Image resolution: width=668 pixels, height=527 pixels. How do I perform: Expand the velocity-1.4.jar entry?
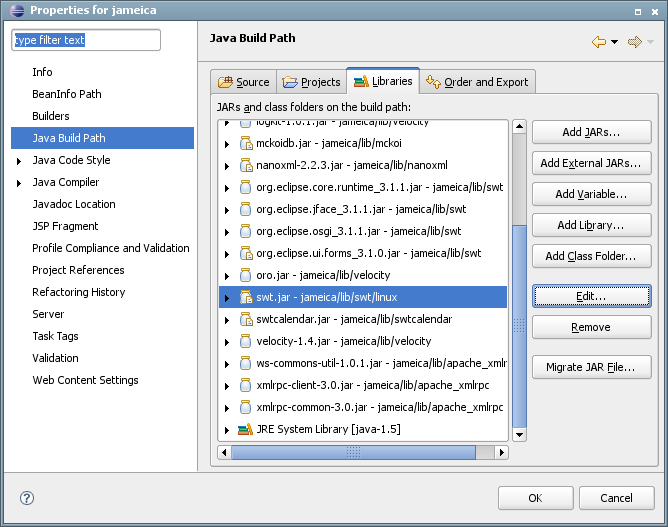tap(227, 343)
